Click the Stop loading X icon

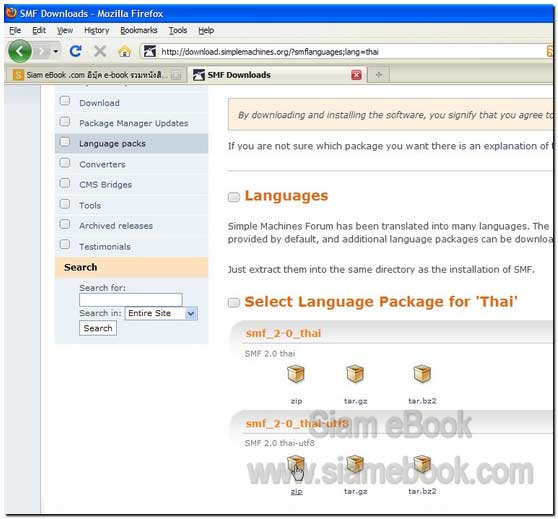pyautogui.click(x=100, y=52)
